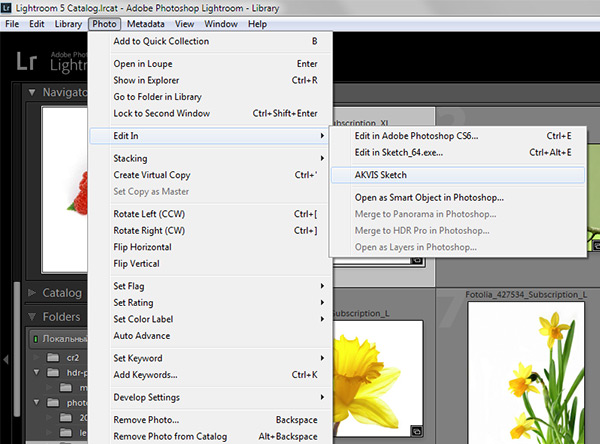
Task: Choose Flip Vertical
Action: tap(210, 264)
